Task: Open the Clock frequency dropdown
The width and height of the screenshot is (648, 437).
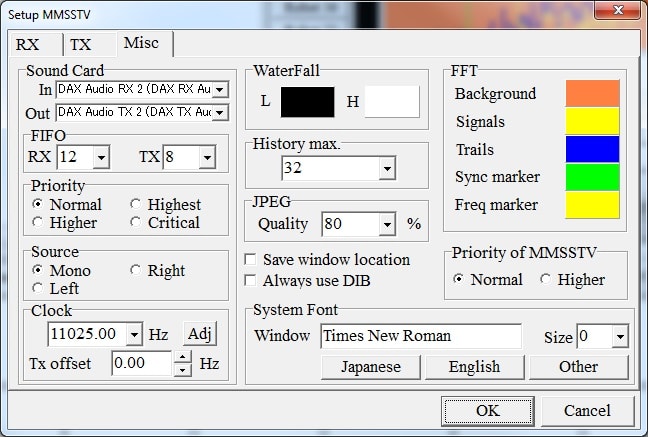Action: click(x=134, y=334)
